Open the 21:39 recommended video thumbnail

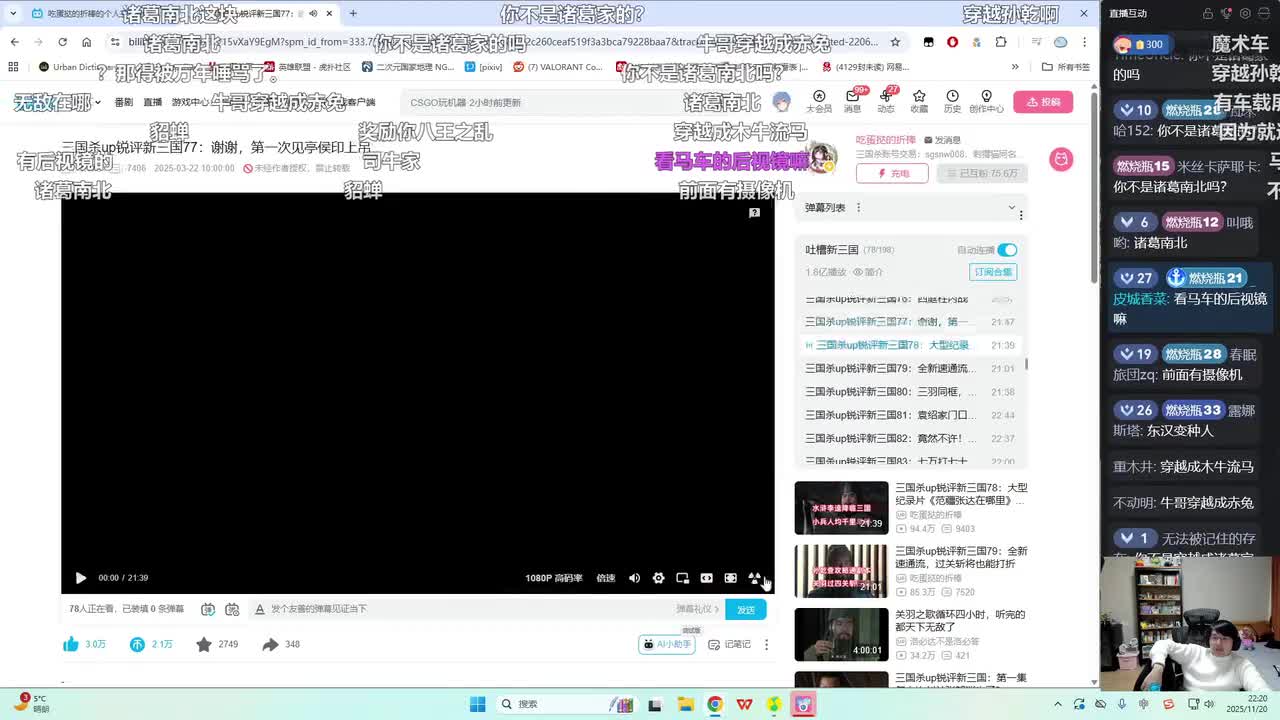click(841, 508)
